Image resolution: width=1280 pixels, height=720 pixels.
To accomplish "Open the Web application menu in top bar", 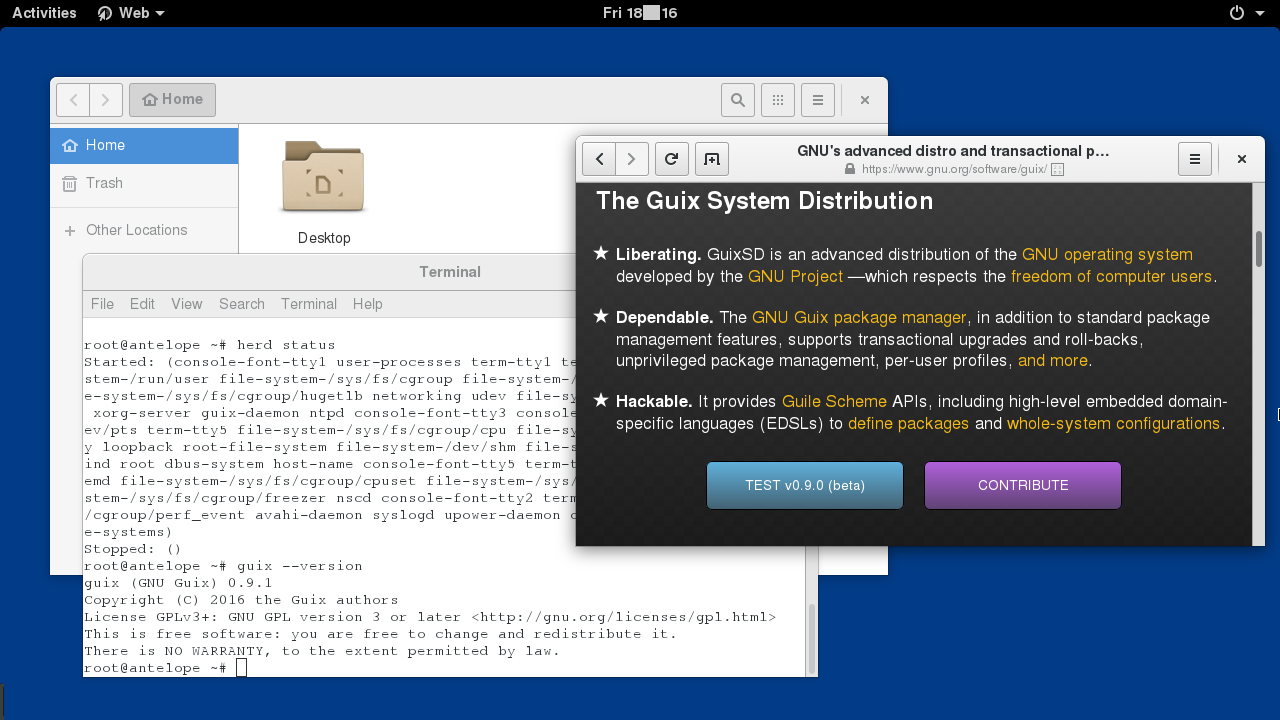I will pos(131,13).
